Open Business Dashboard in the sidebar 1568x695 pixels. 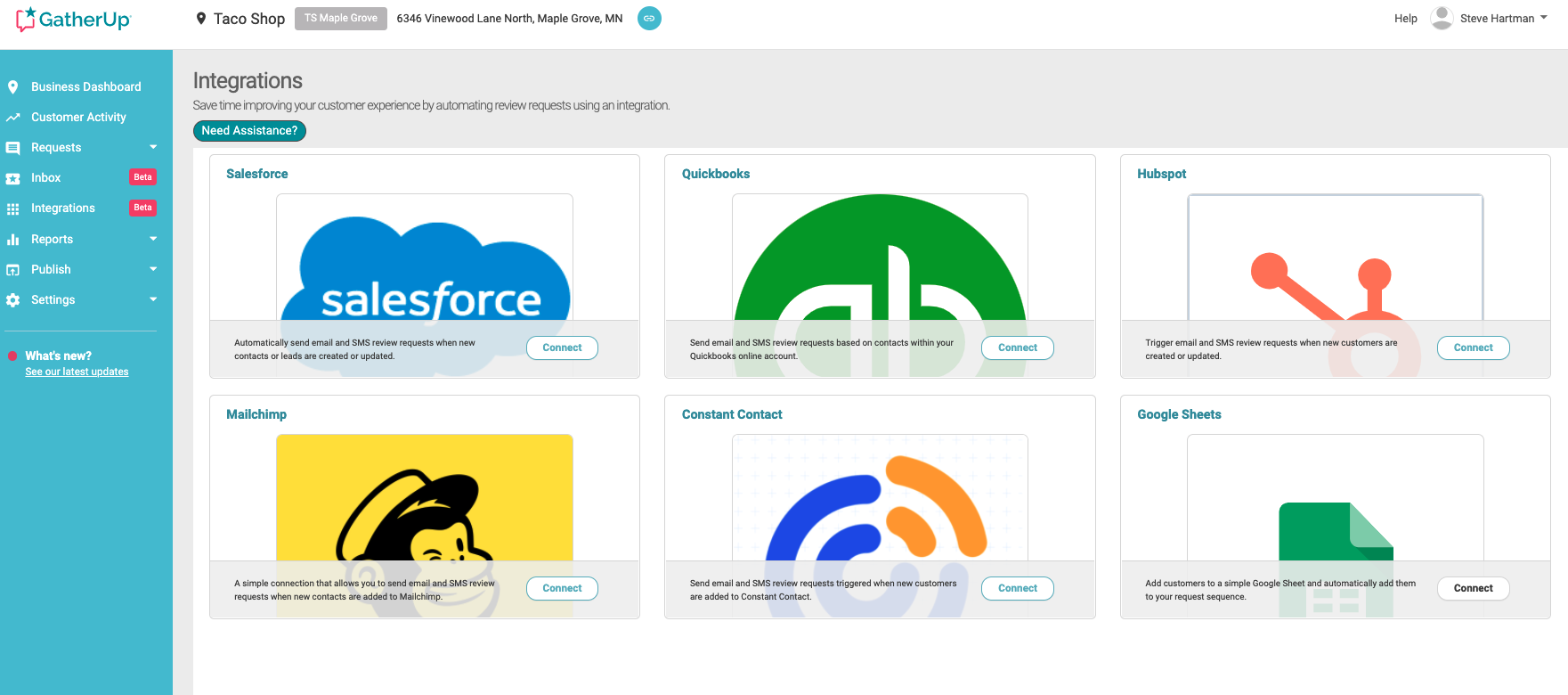(x=86, y=87)
